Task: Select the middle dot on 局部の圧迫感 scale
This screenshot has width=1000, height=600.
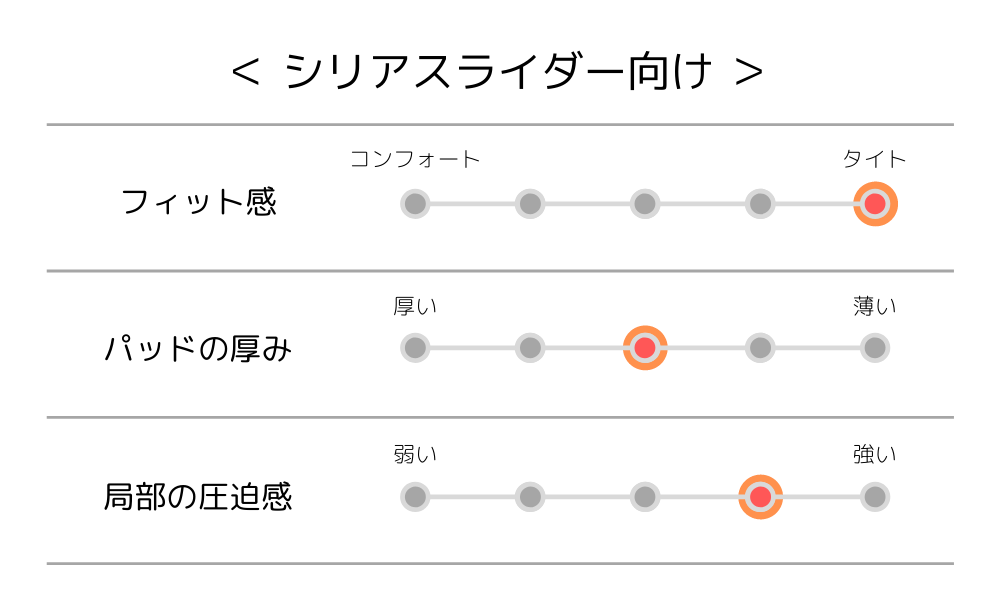Action: (645, 497)
